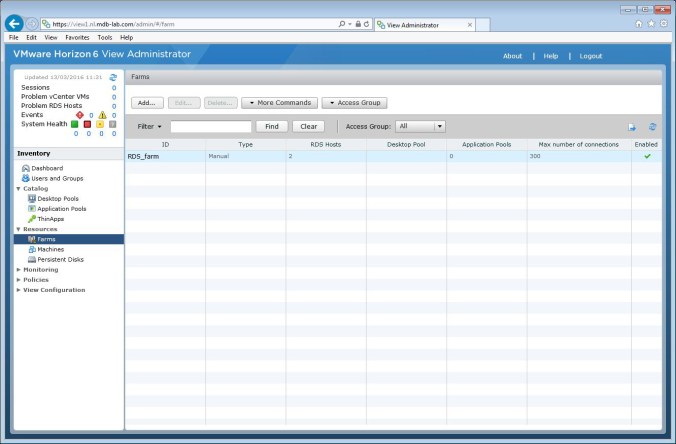
Task: Click the green Enabled checkmark for RDS_farm
Action: click(x=647, y=156)
